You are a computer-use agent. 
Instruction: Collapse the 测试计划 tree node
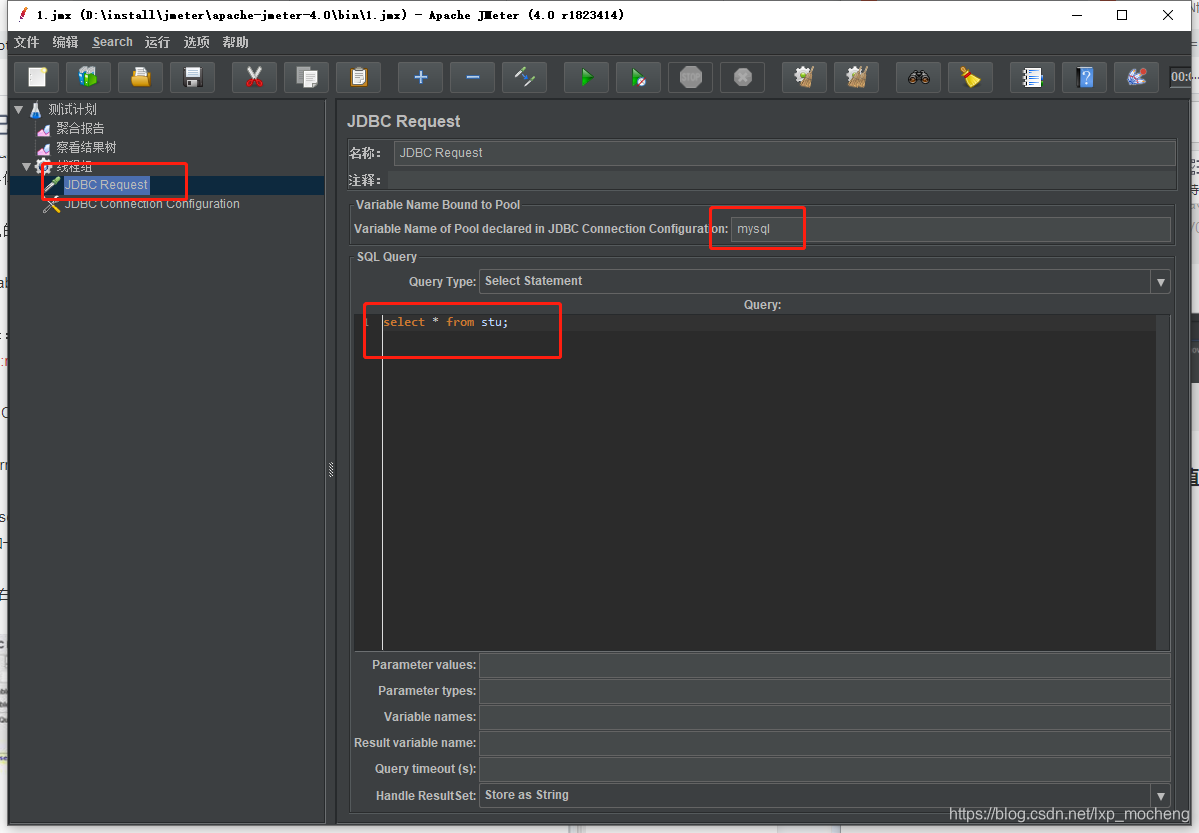point(18,109)
